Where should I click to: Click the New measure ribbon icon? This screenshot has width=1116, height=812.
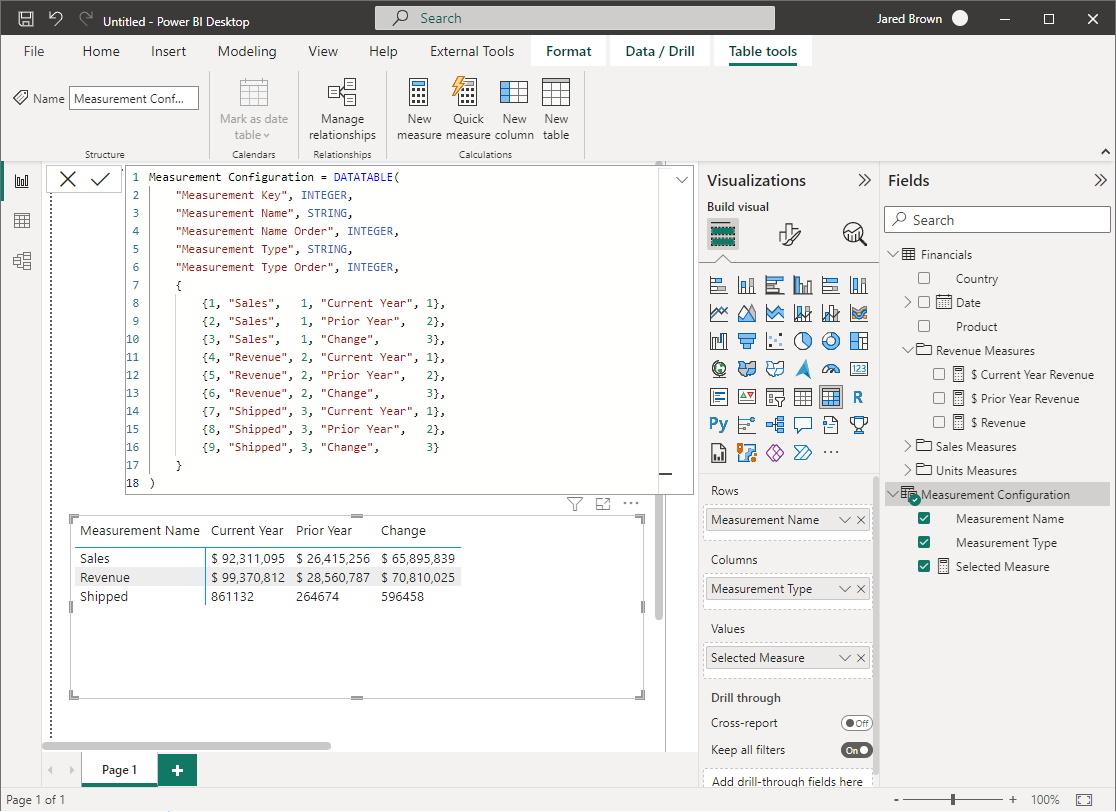(419, 107)
